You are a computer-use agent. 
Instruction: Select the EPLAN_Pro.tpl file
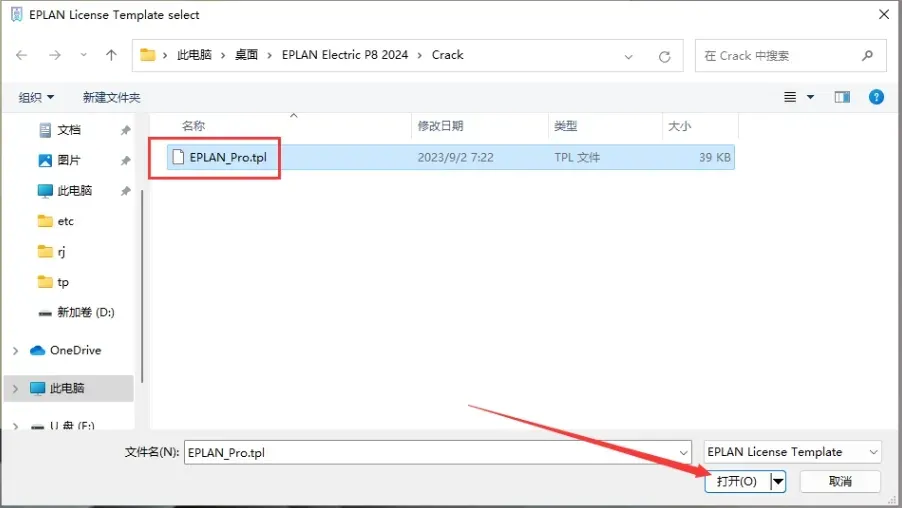click(x=450, y=157)
